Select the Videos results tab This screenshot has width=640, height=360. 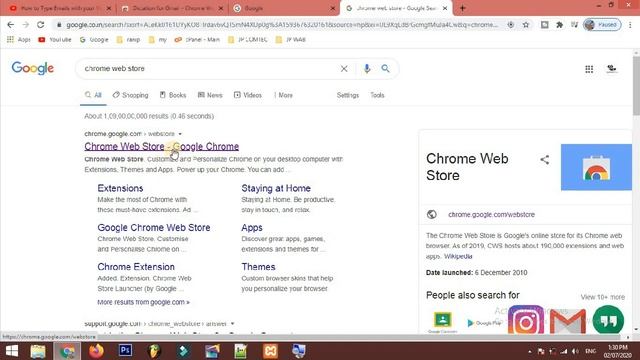click(x=247, y=95)
